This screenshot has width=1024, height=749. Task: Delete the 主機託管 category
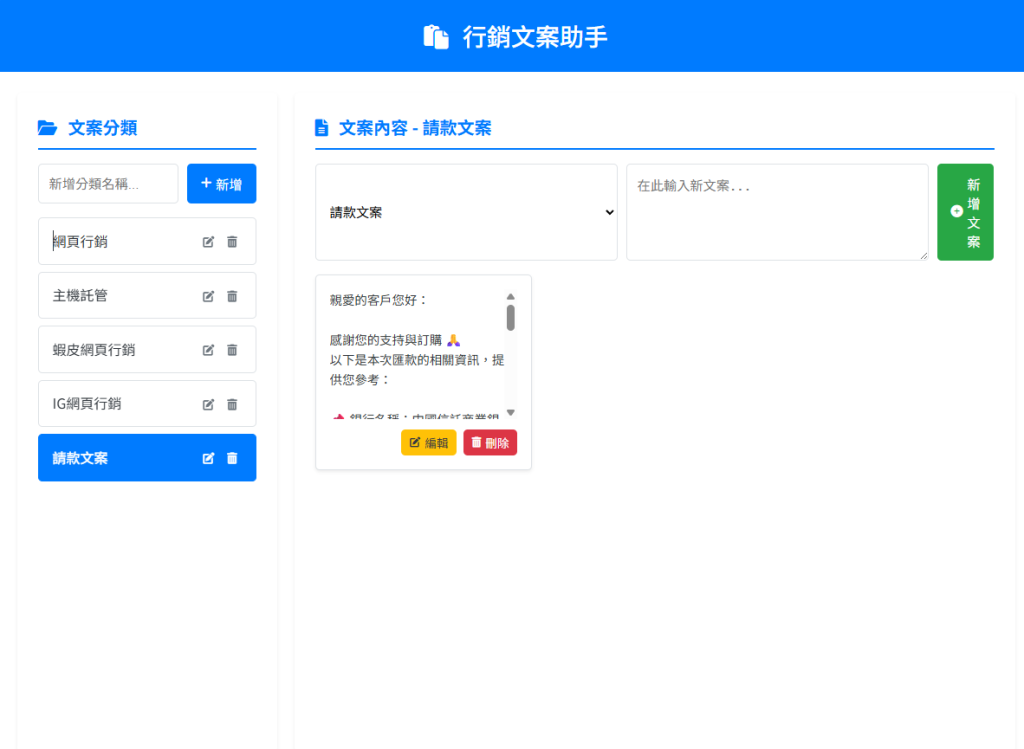(232, 296)
